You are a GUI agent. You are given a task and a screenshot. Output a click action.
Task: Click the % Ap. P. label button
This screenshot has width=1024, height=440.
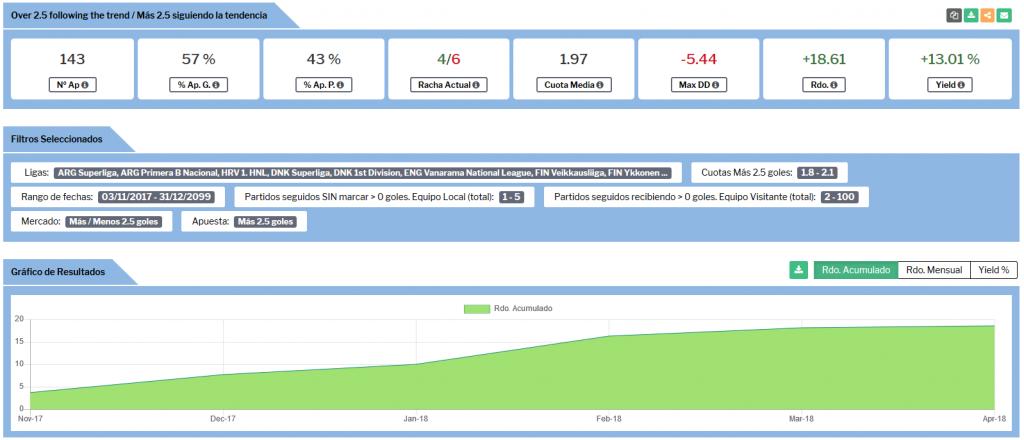tap(323, 85)
